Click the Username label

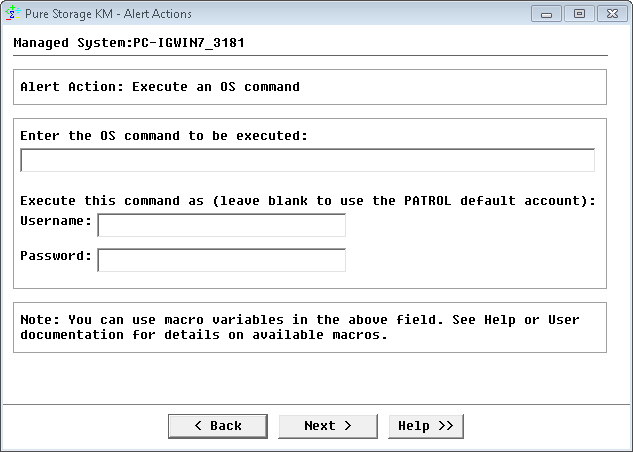pos(56,221)
